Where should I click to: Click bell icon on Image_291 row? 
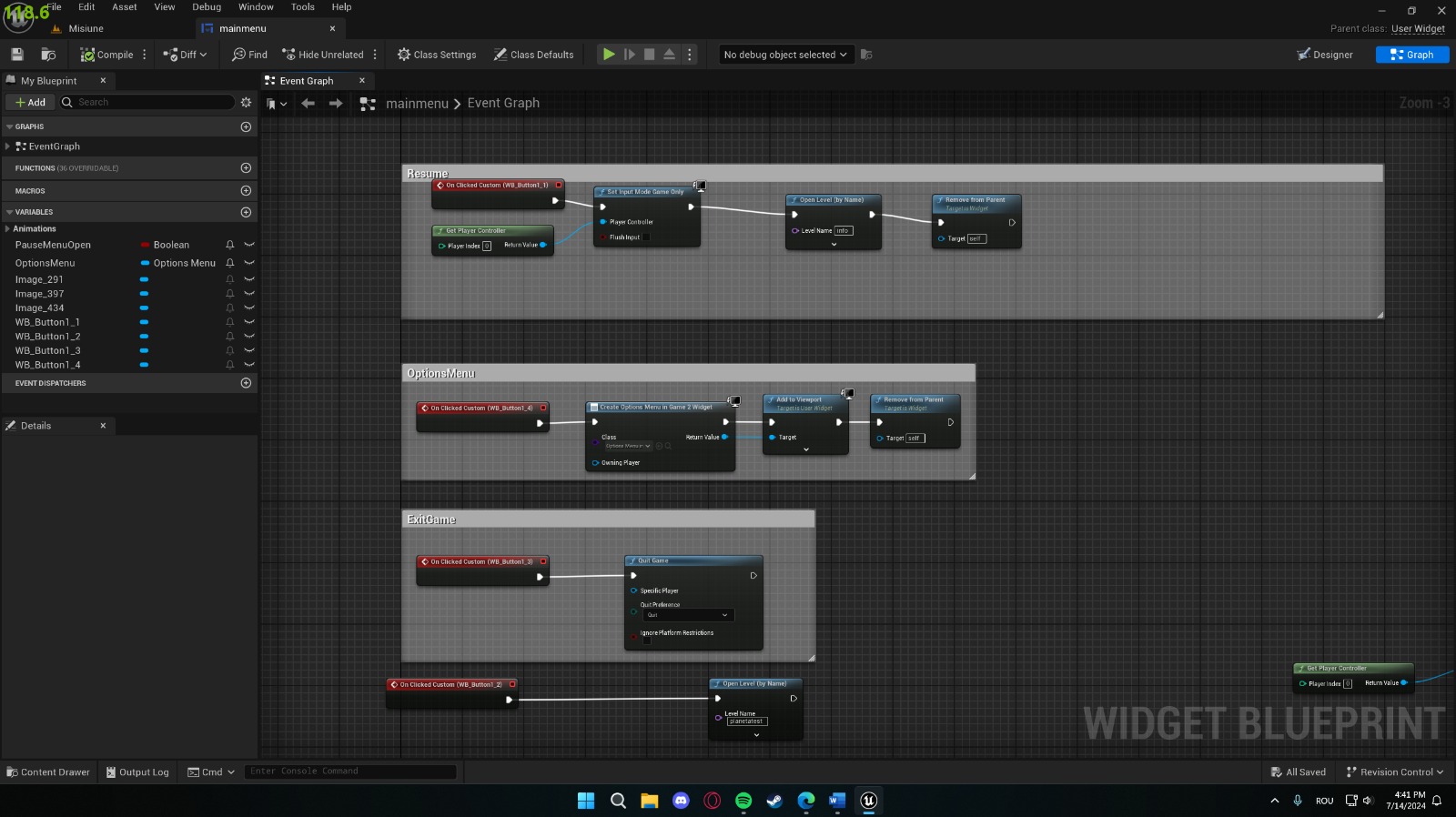[x=230, y=279]
